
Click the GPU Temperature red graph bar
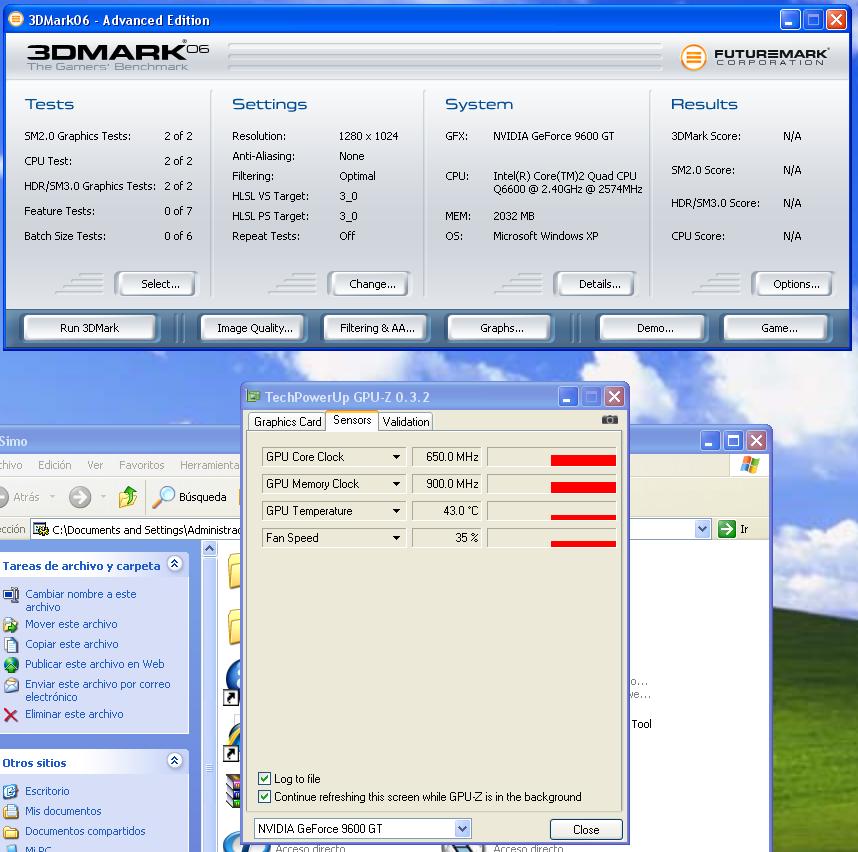point(583,516)
